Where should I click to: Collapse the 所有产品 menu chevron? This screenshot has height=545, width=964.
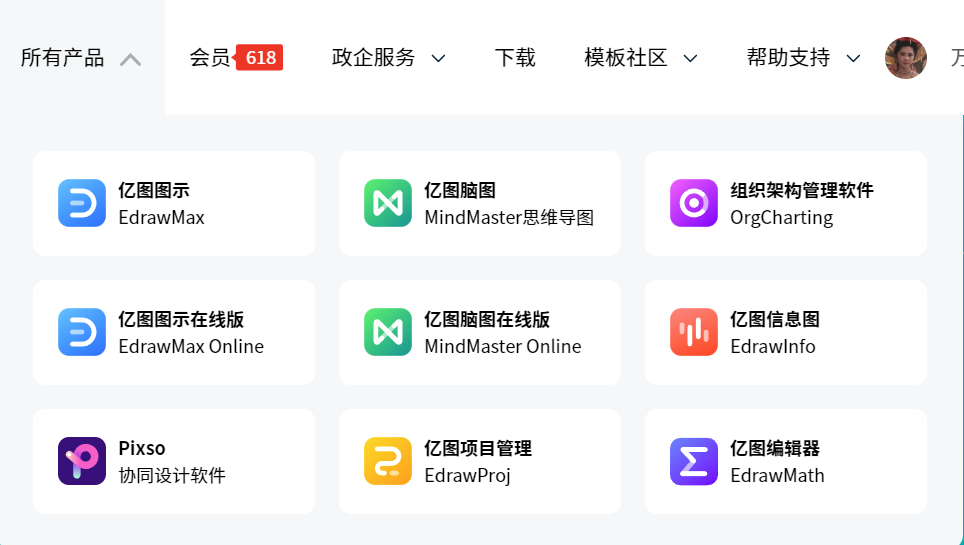click(130, 60)
